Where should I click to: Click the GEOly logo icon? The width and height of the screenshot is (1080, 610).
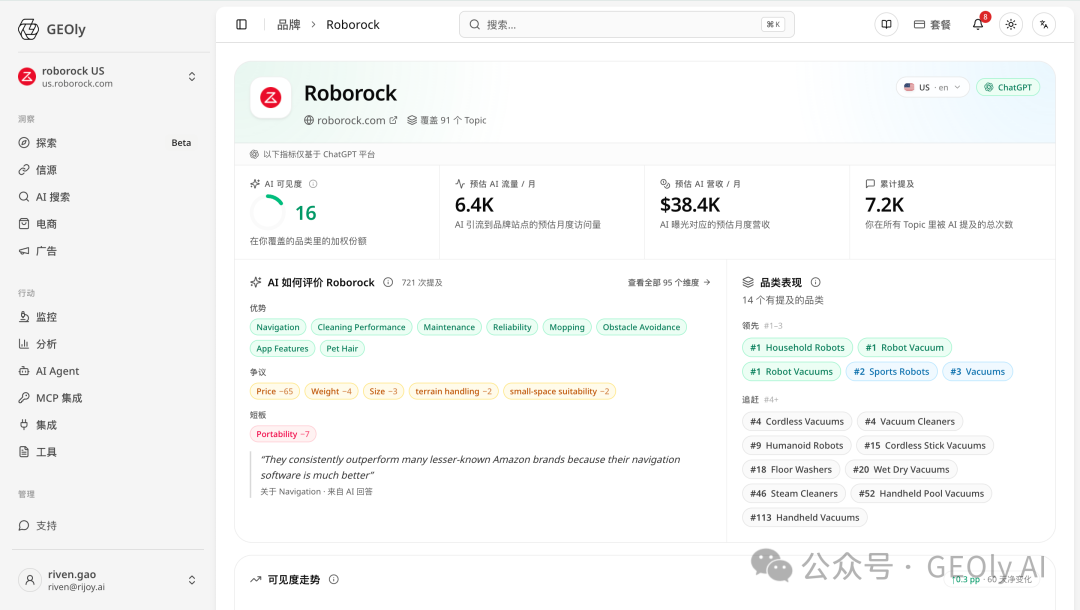coord(28,29)
